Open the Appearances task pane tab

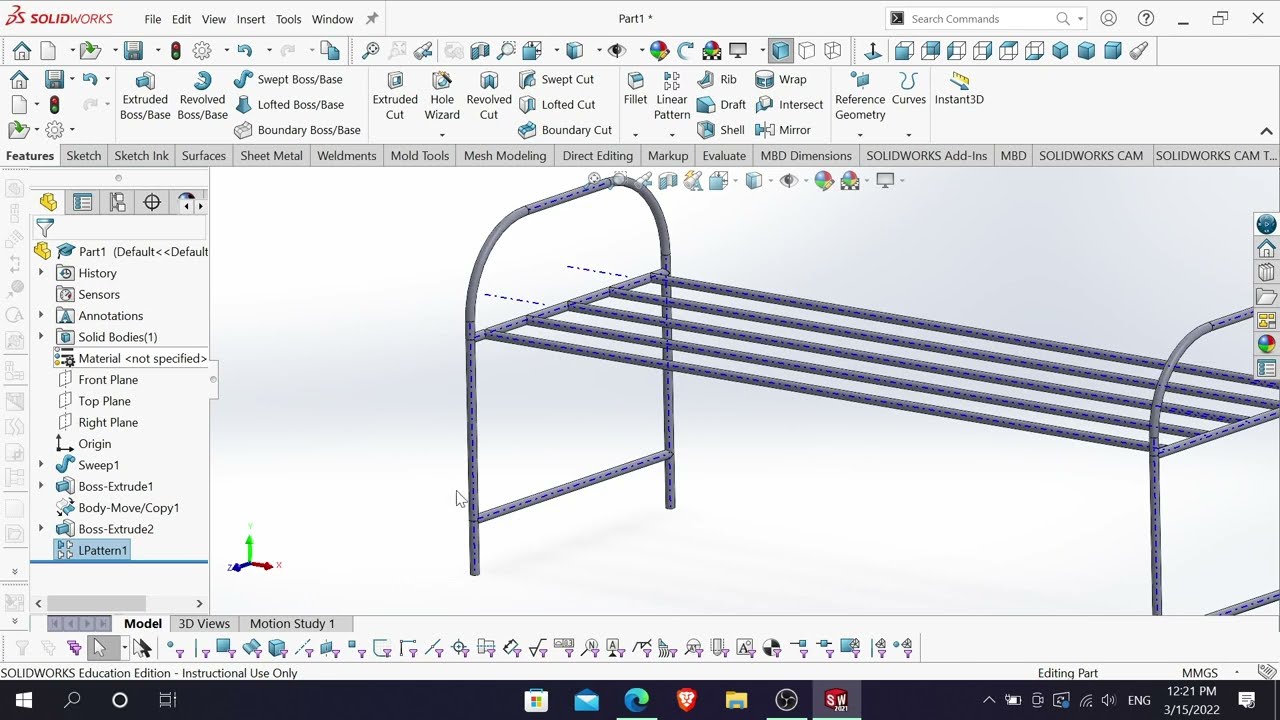(x=1266, y=344)
